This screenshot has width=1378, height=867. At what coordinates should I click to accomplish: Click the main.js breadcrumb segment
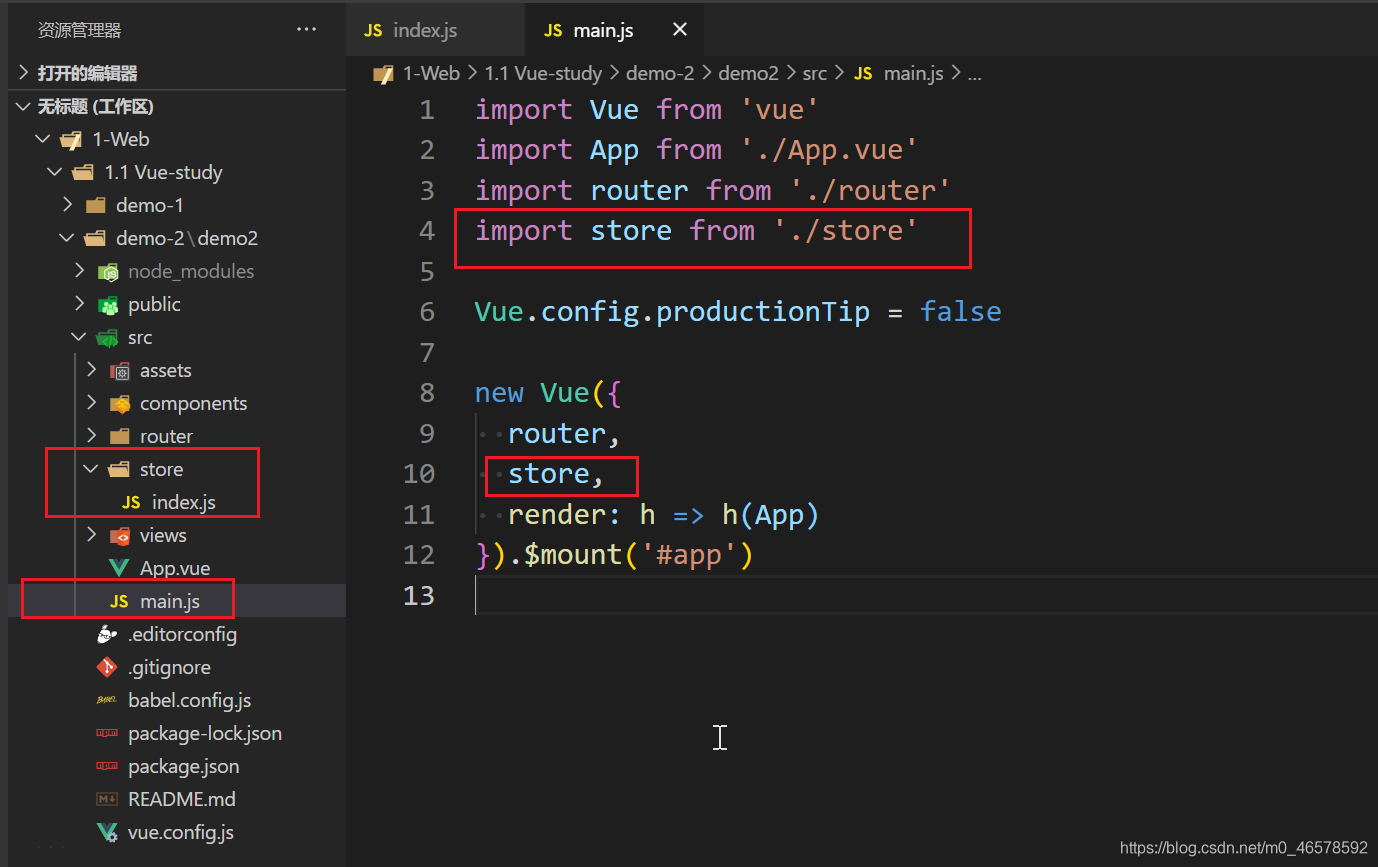pyautogui.click(x=914, y=73)
